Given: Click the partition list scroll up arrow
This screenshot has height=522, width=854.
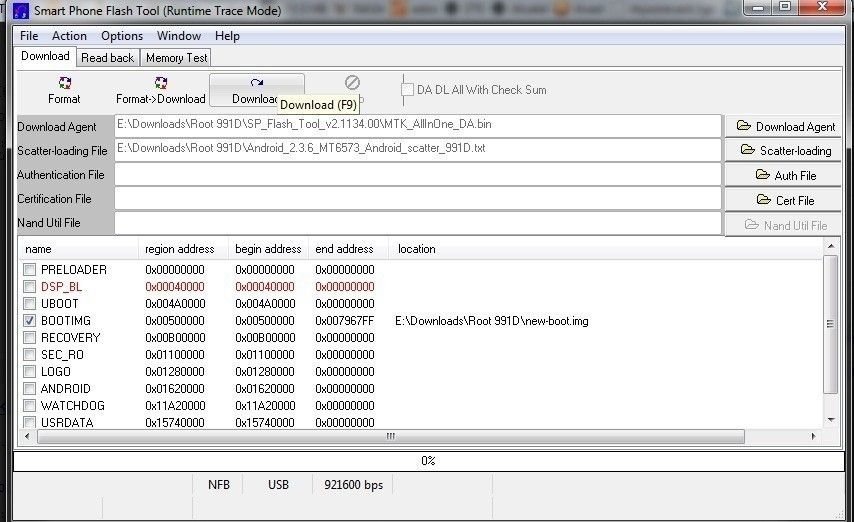Looking at the screenshot, I should pos(831,246).
